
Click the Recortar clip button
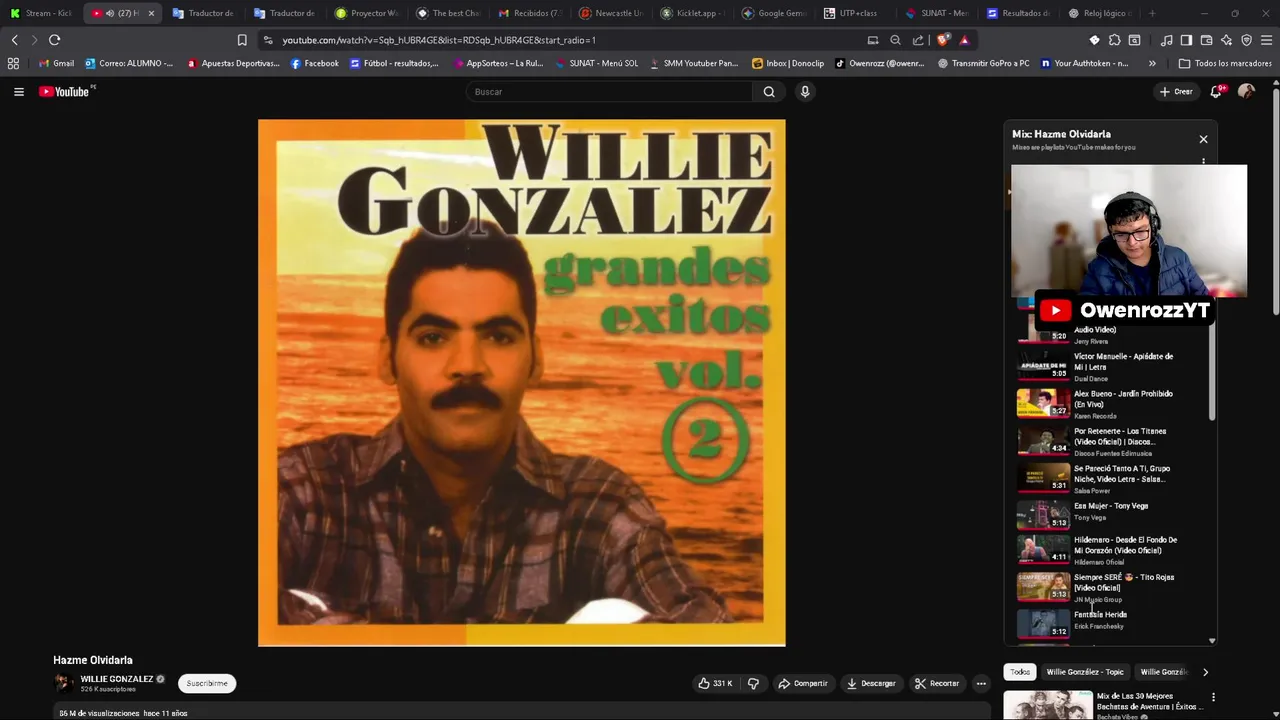pos(937,683)
